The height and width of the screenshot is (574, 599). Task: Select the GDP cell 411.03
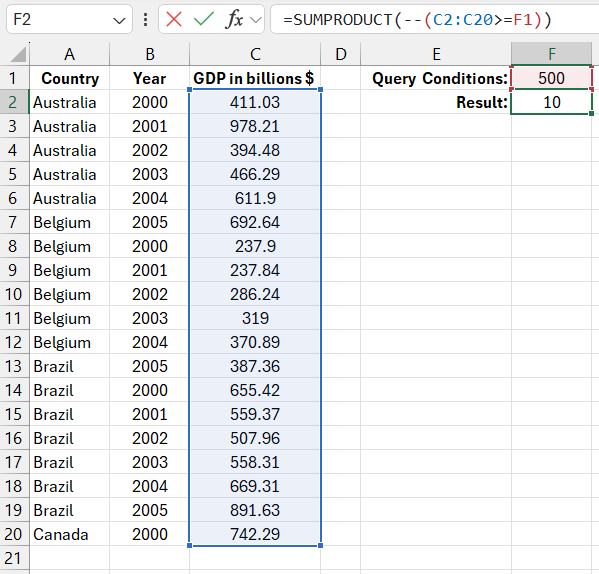click(255, 102)
